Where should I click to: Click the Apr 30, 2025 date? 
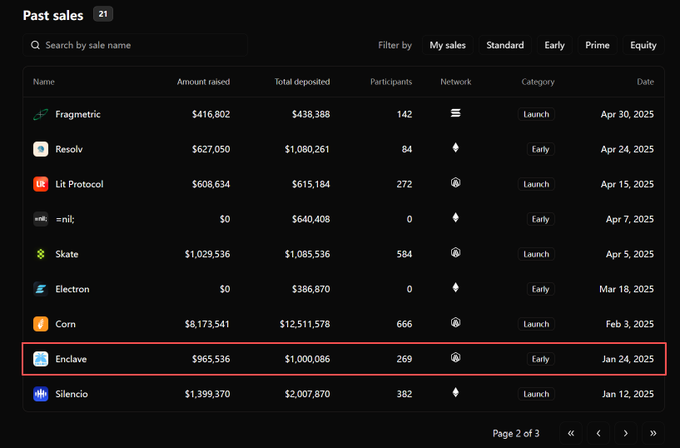[628, 114]
